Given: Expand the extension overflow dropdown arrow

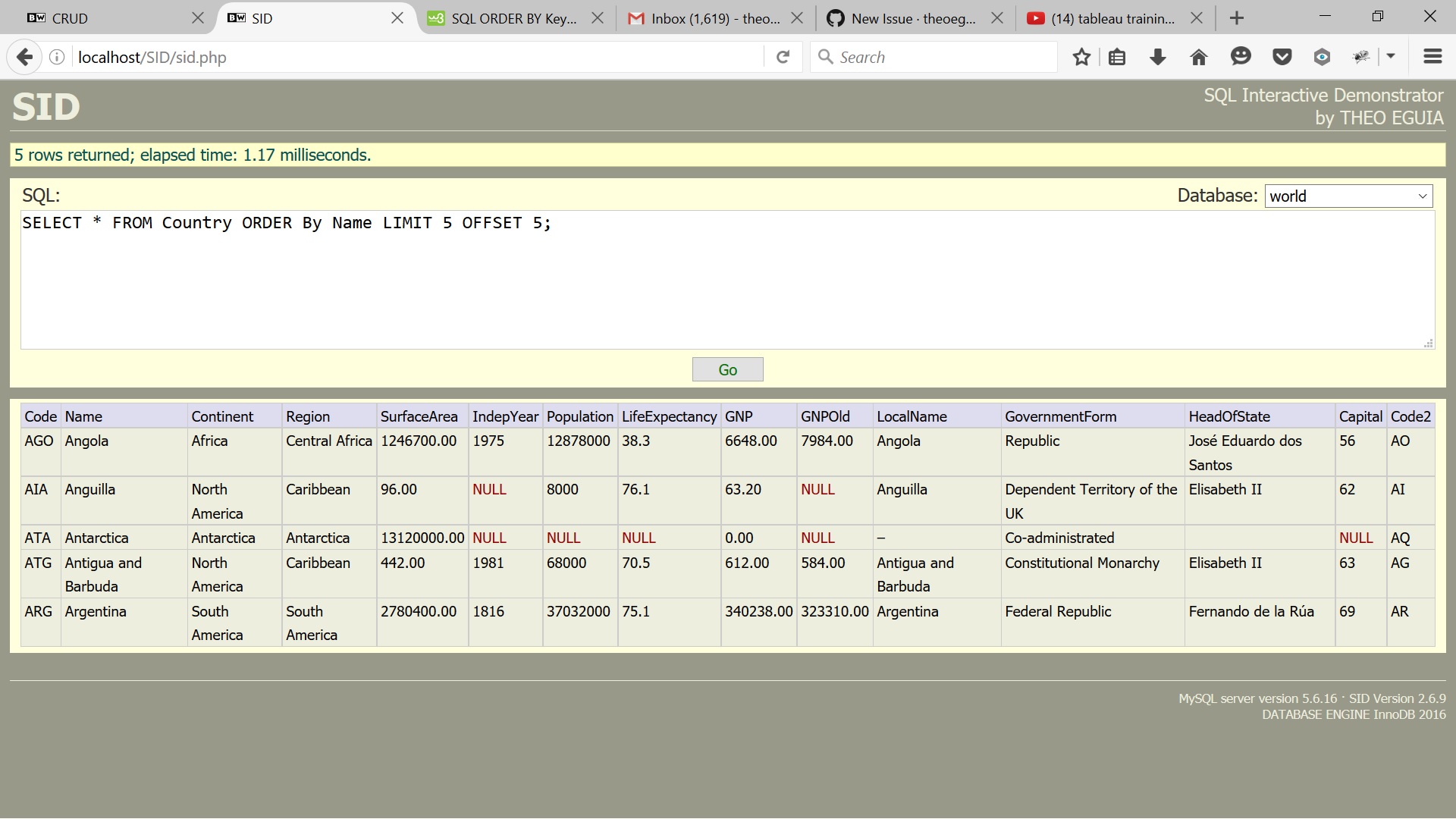Looking at the screenshot, I should [1392, 56].
